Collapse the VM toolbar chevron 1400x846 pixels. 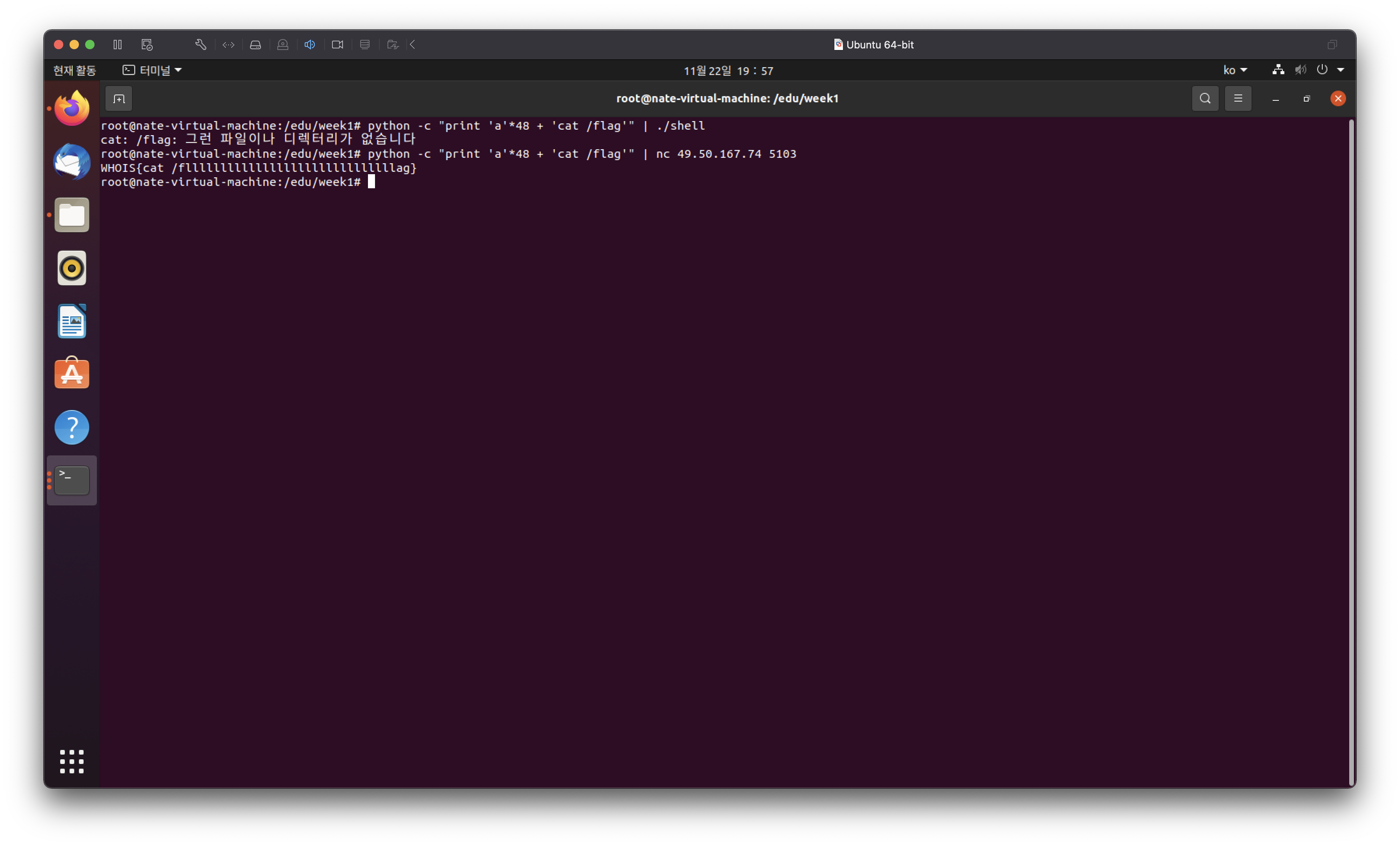point(413,44)
